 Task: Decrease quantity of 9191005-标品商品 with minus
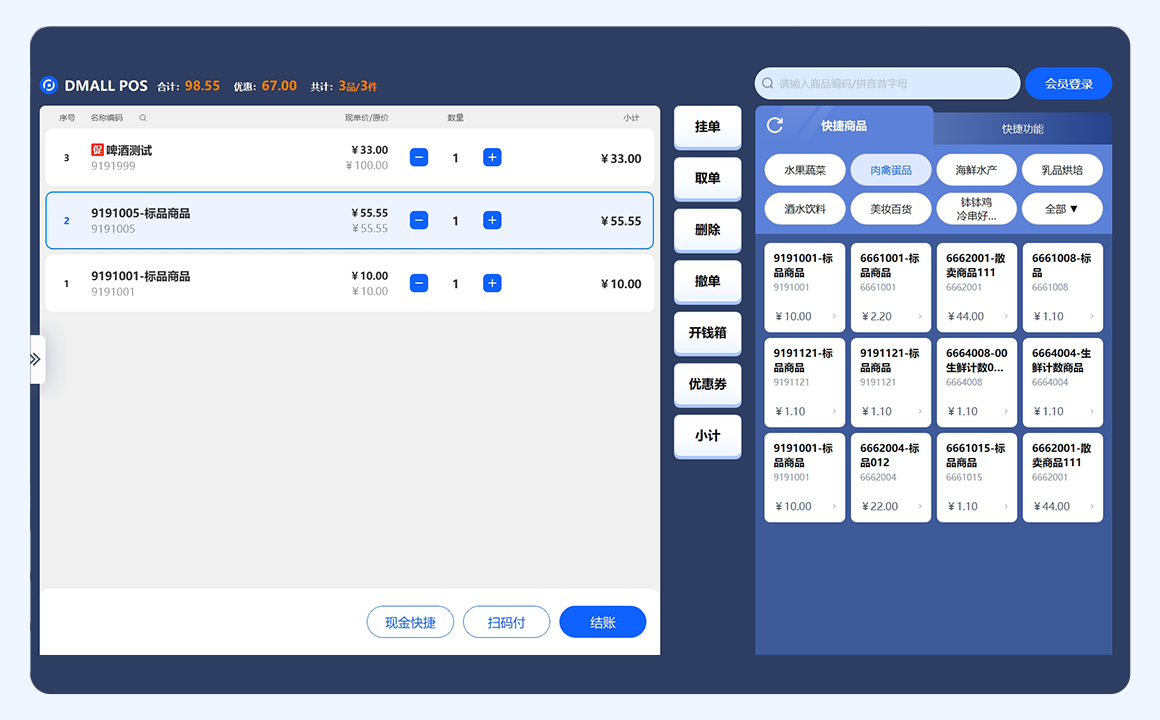(x=419, y=221)
